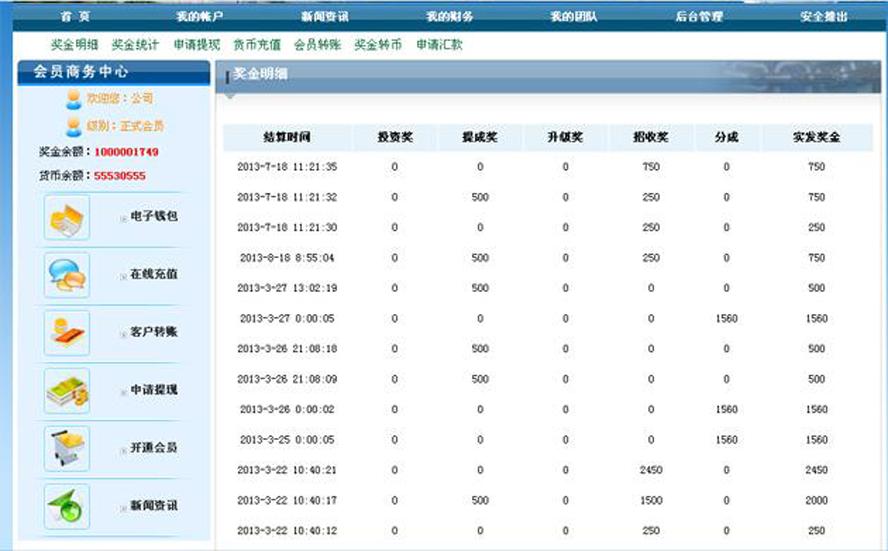Select the 2013-8-18 8:55:04 timestamp
Viewport: 888px width, 551px height.
coord(287,258)
